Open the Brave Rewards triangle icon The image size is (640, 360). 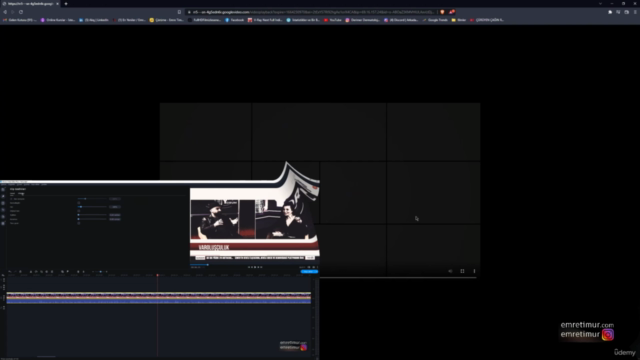(x=451, y=12)
